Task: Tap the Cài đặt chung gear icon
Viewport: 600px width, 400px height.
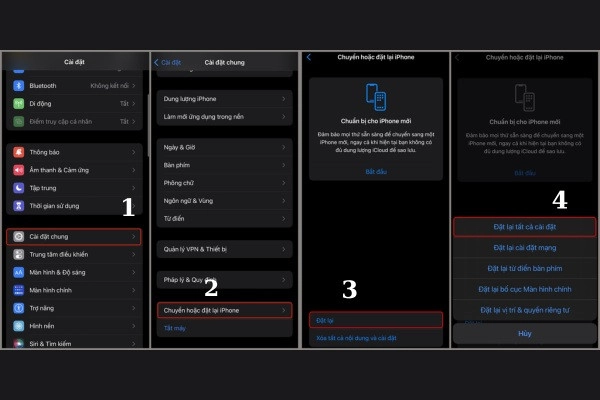Action: [x=18, y=237]
